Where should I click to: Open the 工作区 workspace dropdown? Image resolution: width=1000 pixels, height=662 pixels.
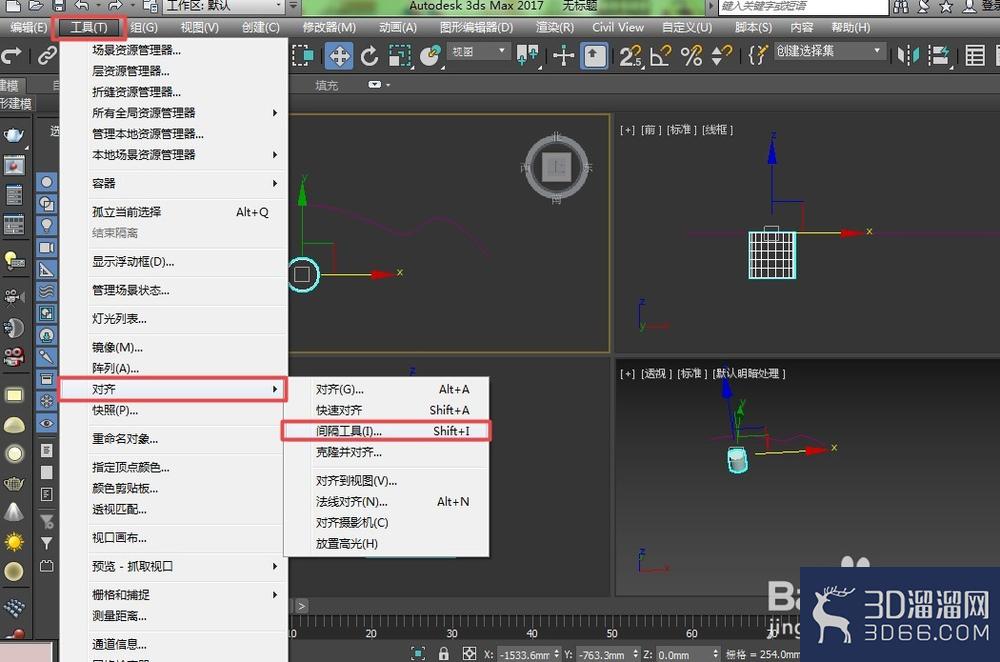[223, 6]
